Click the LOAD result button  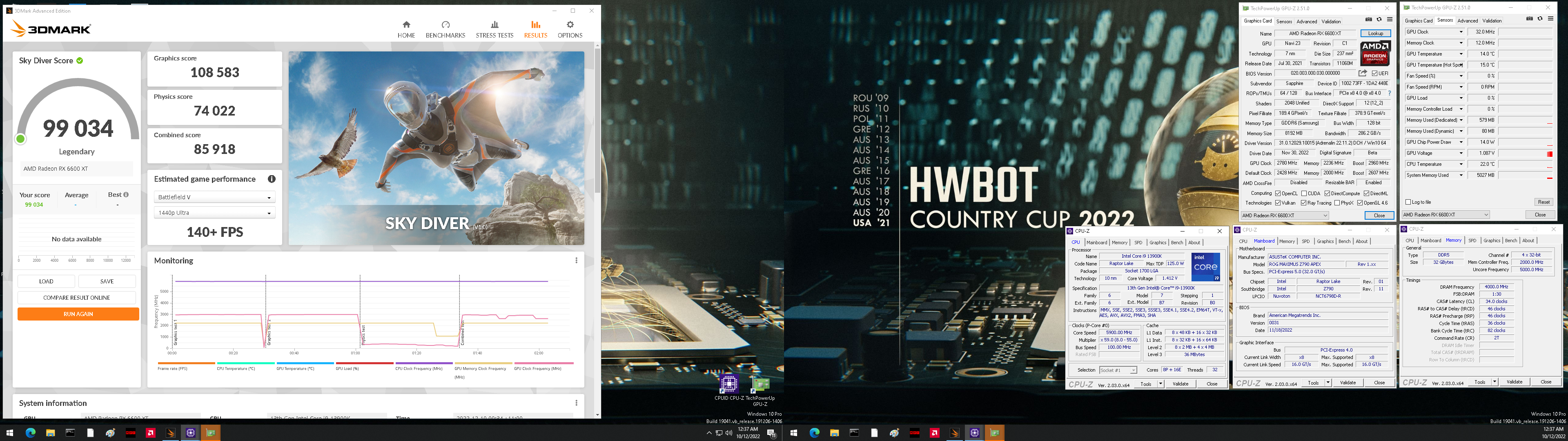tap(46, 281)
